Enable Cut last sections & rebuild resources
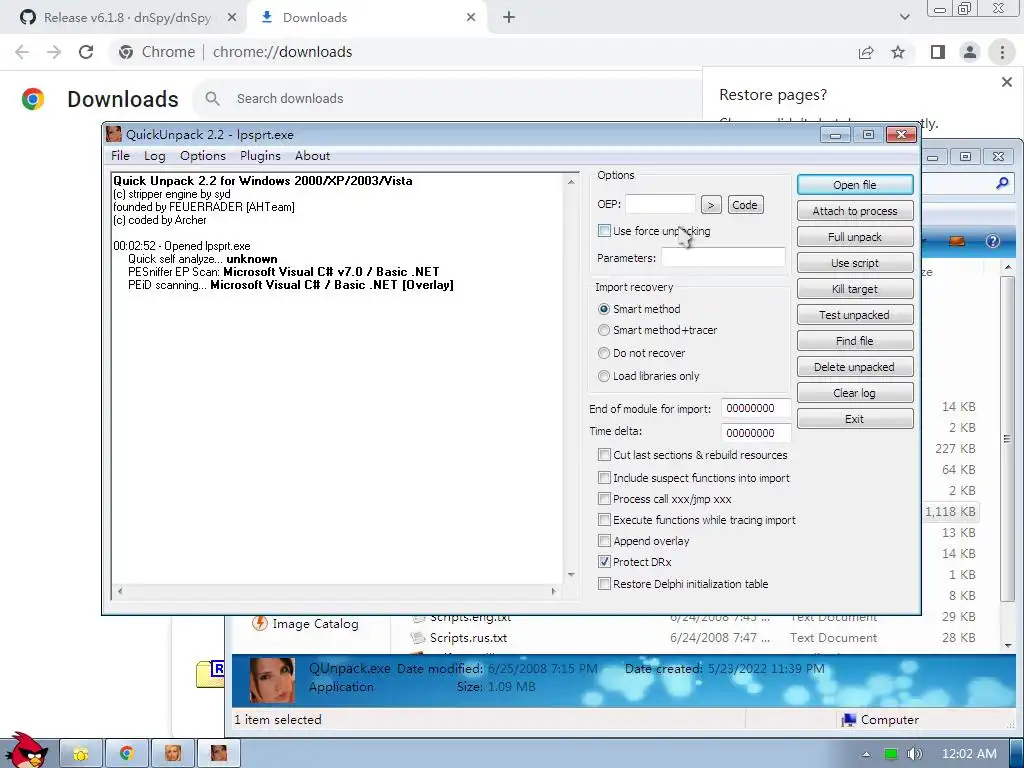The image size is (1024, 768). pyautogui.click(x=604, y=455)
